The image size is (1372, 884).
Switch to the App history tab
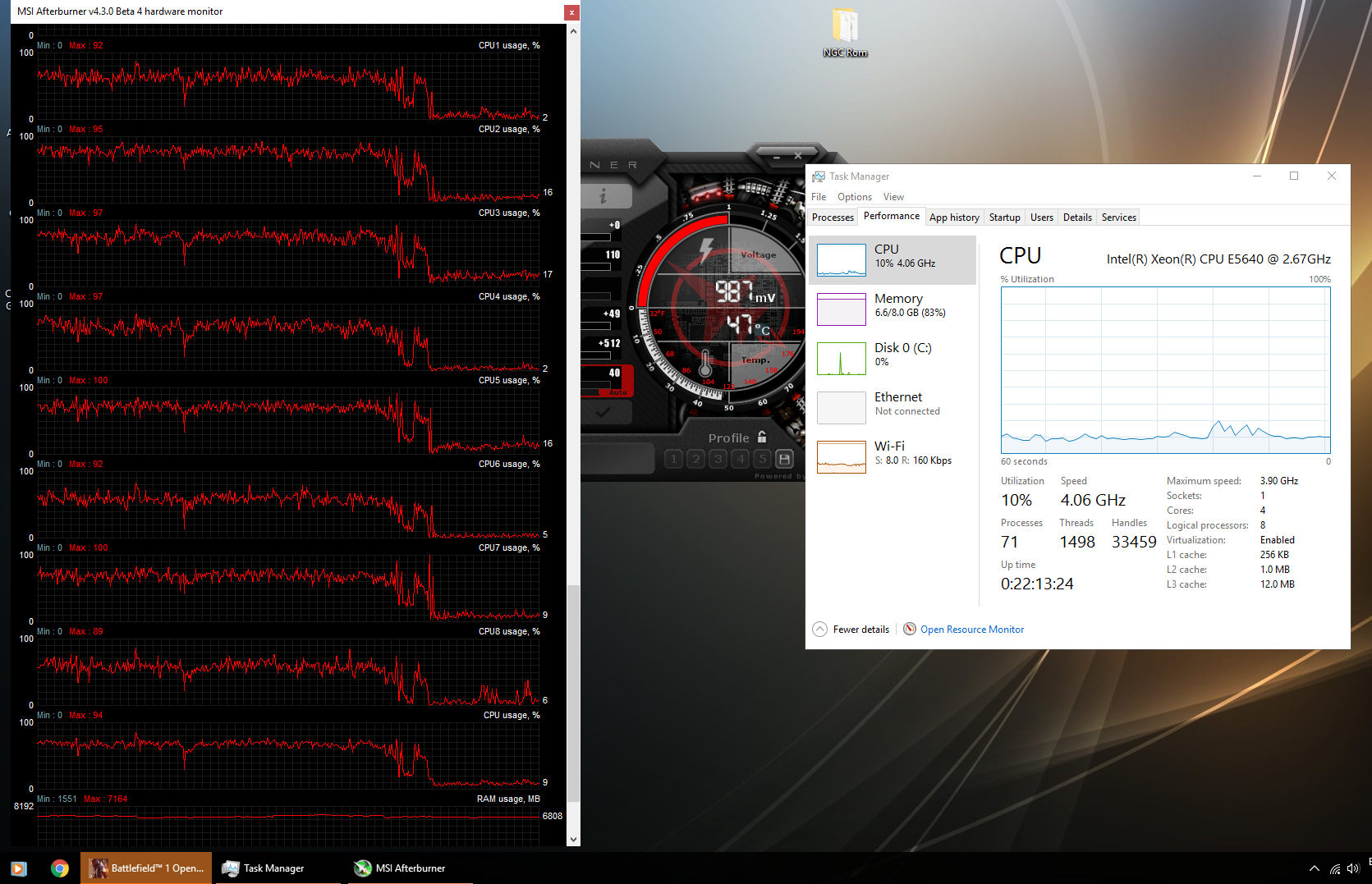[x=954, y=218]
